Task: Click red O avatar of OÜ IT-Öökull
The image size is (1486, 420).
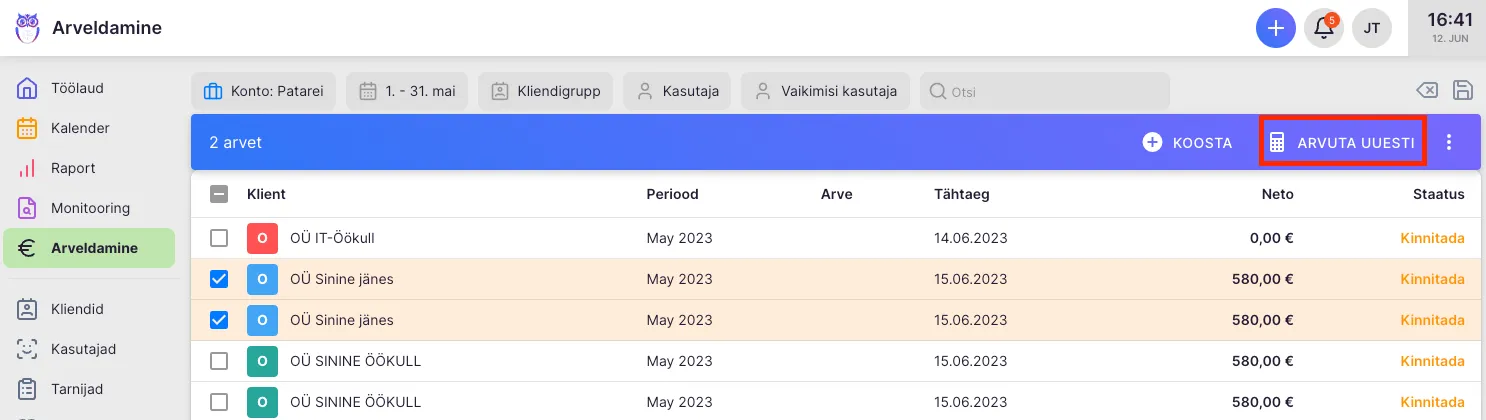Action: [262, 239]
